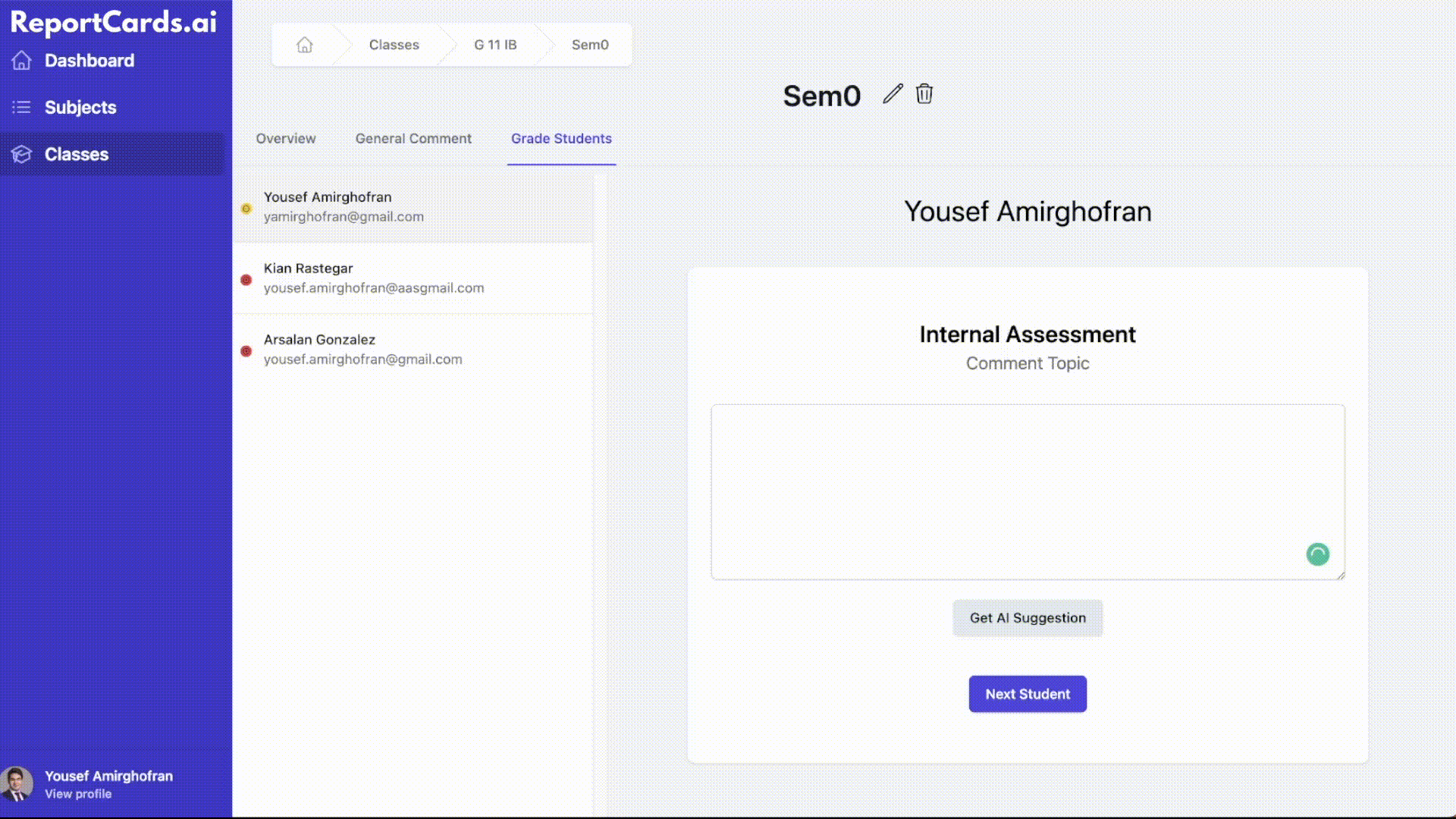Toggle Yousef Amirghofran's yellow status indicator
The height and width of the screenshot is (819, 1456).
(x=246, y=208)
